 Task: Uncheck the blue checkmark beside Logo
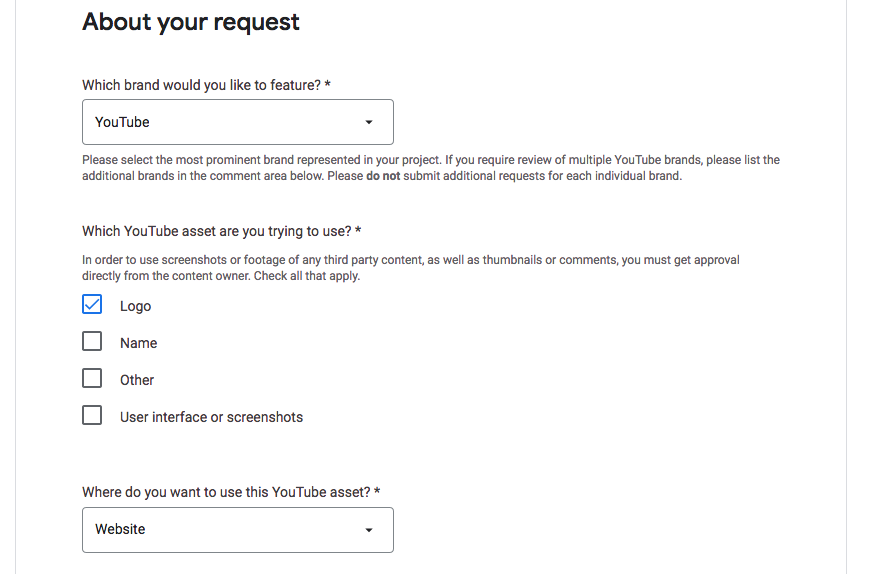[x=92, y=304]
